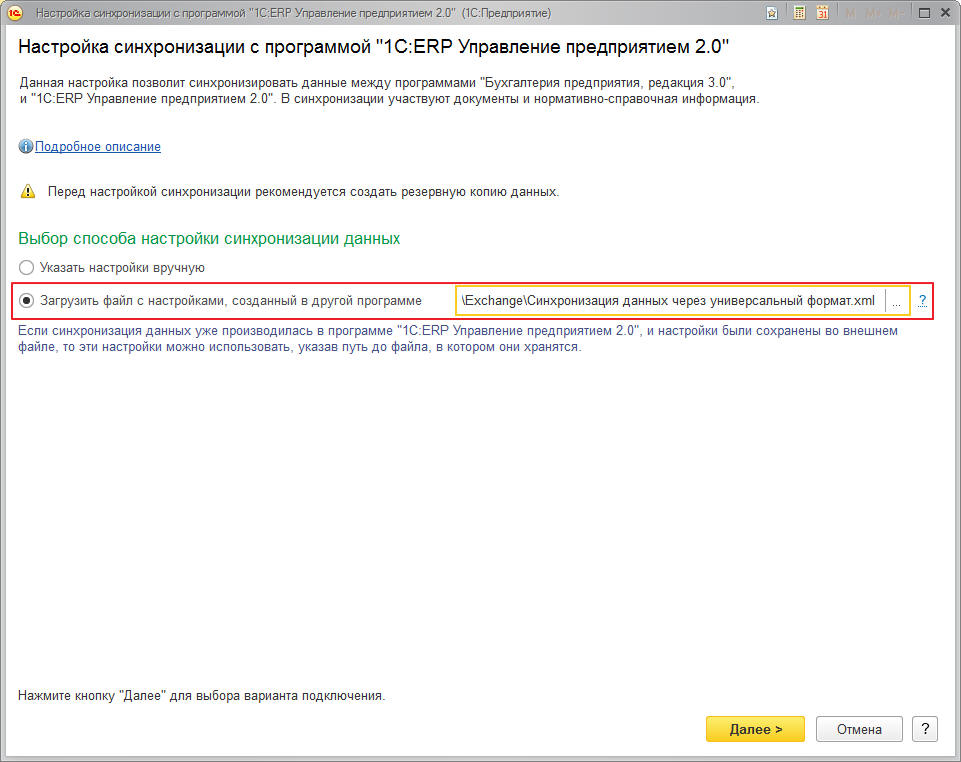Click the M+ memory add button
This screenshot has width=961, height=762.
click(x=870, y=13)
